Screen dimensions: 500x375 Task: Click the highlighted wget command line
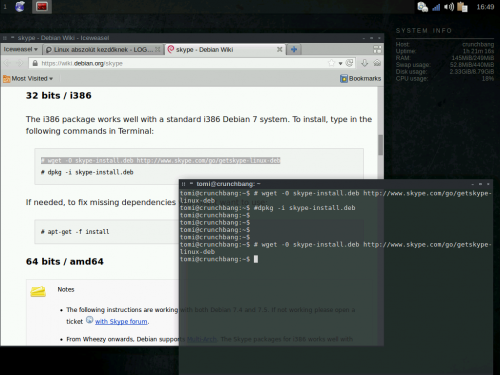tap(161, 161)
